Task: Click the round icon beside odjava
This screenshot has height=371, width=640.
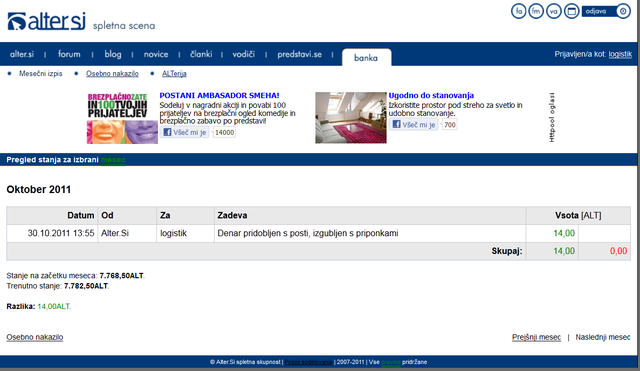Action: coord(623,11)
